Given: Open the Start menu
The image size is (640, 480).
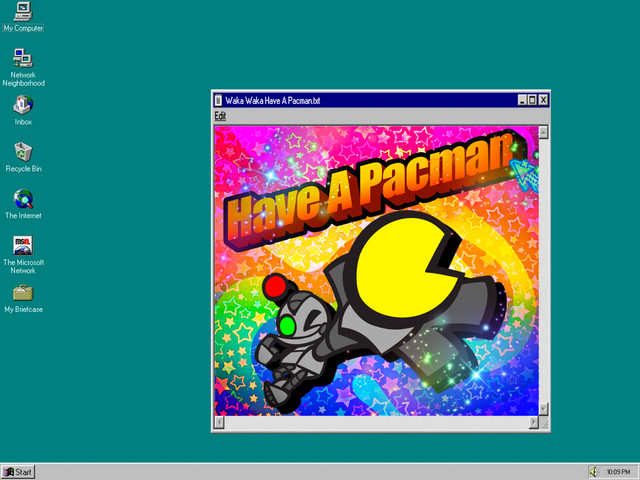Looking at the screenshot, I should coord(18,472).
